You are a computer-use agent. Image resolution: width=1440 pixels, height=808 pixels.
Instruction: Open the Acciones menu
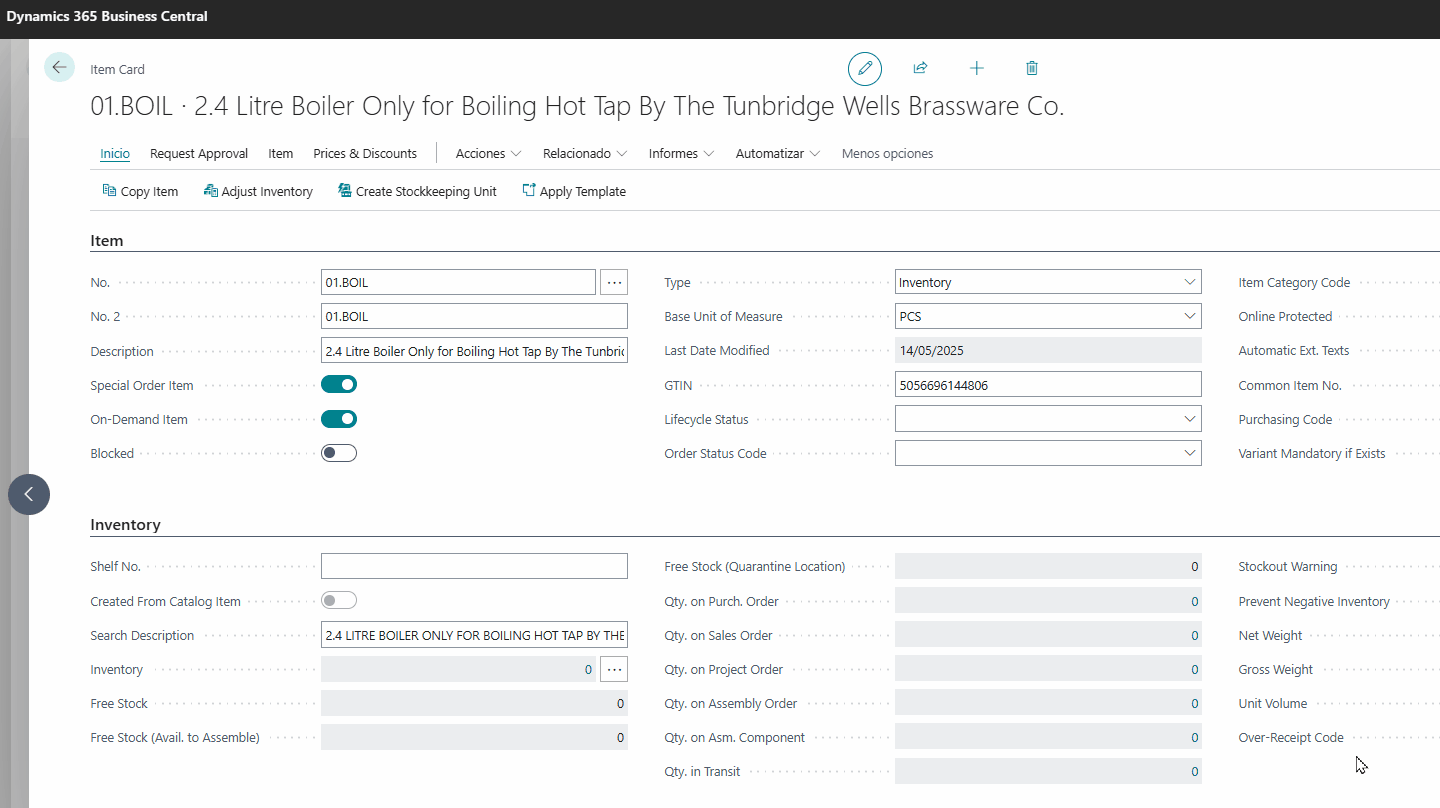[488, 154]
